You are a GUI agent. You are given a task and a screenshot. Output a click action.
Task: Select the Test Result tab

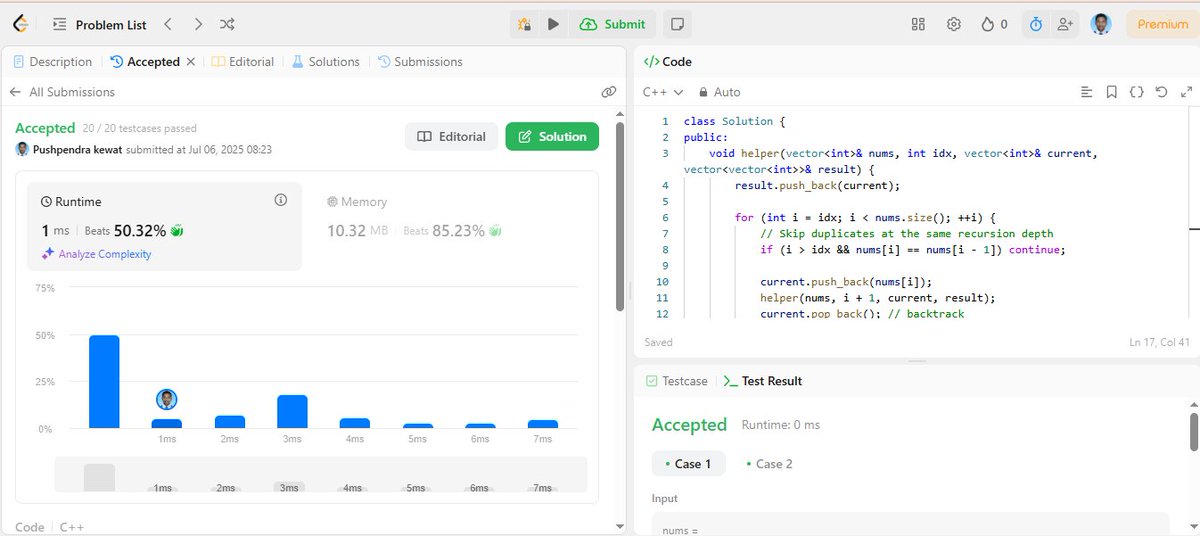pyautogui.click(x=763, y=381)
